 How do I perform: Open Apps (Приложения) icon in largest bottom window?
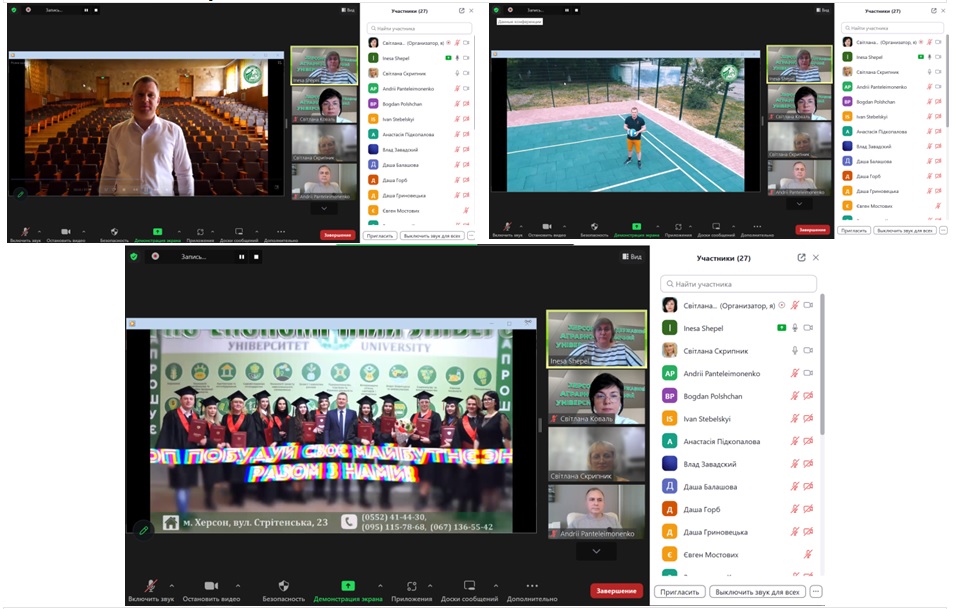click(x=412, y=586)
